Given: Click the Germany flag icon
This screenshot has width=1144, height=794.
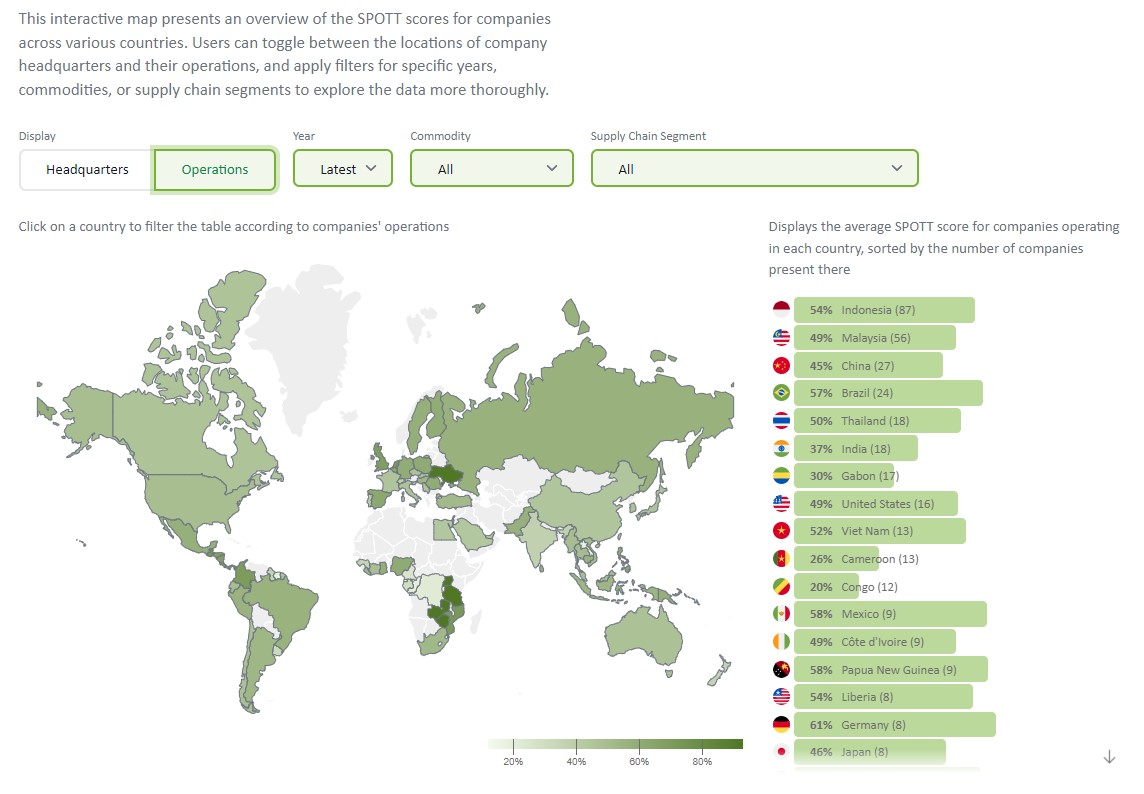Looking at the screenshot, I should click(781, 723).
